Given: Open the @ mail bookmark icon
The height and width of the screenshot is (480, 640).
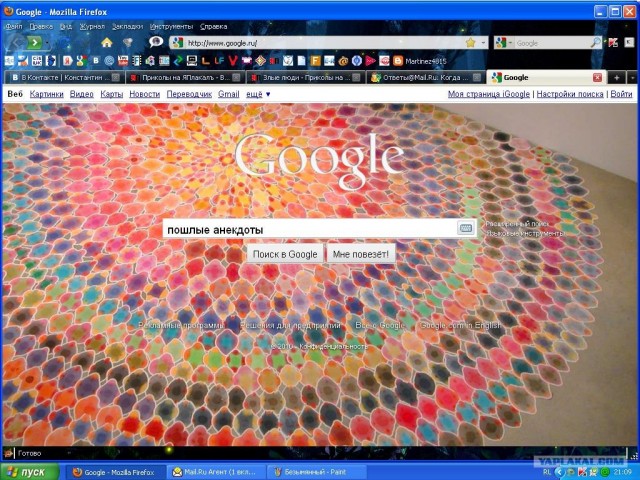Looking at the screenshot, I should point(343,61).
